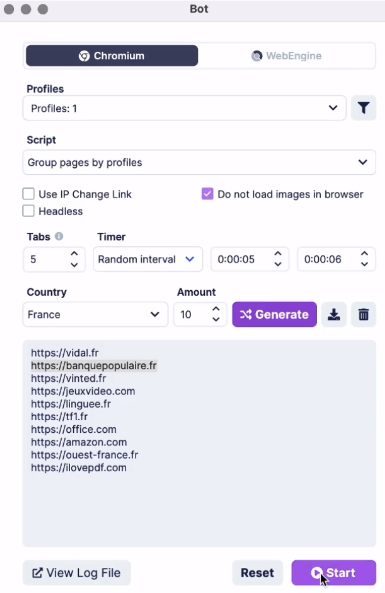Expand the Profiles dropdown

(x=185, y=108)
